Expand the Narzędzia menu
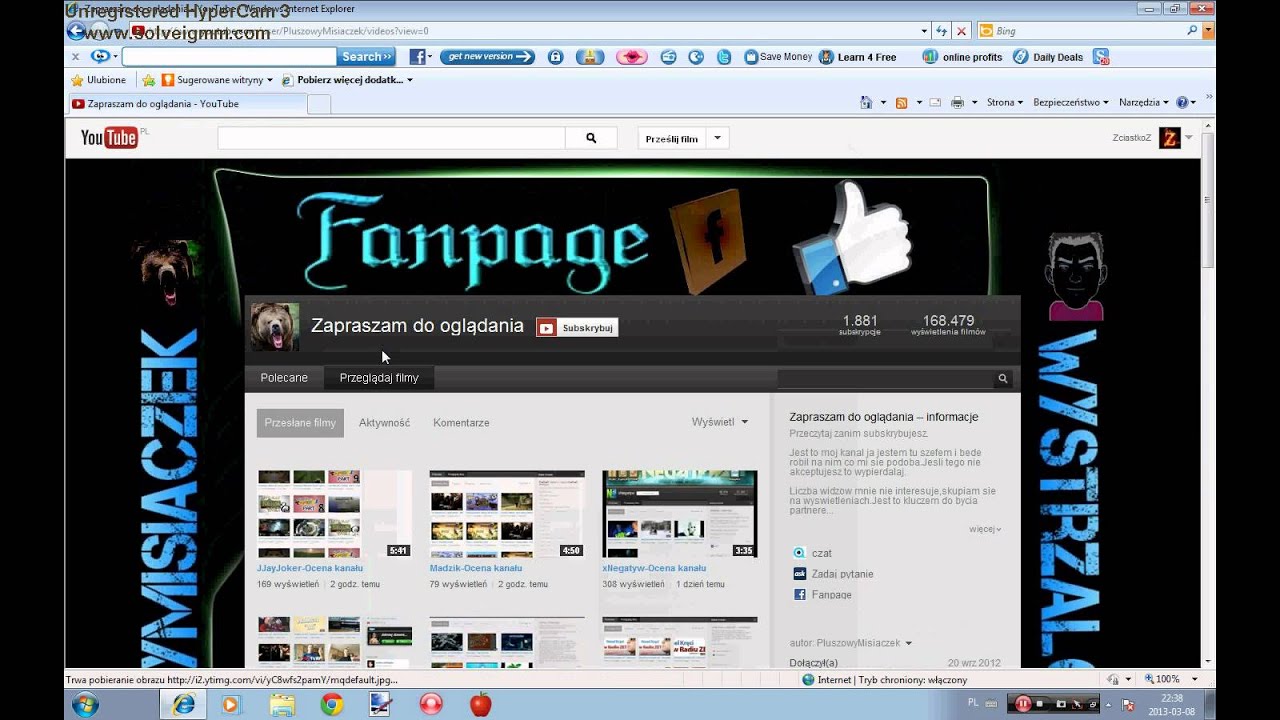 (x=1144, y=102)
